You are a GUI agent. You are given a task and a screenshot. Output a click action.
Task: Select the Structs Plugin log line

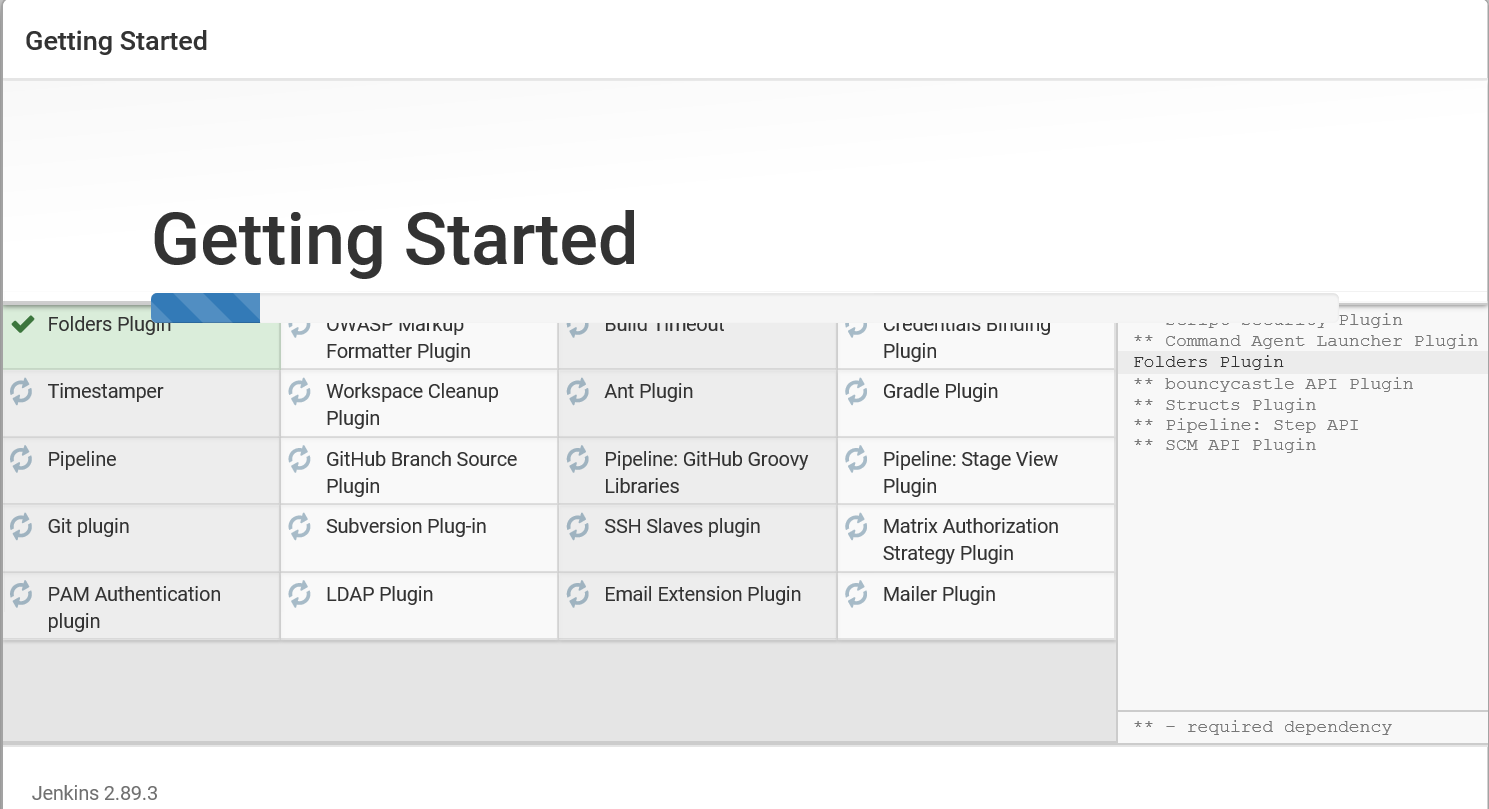click(1224, 405)
